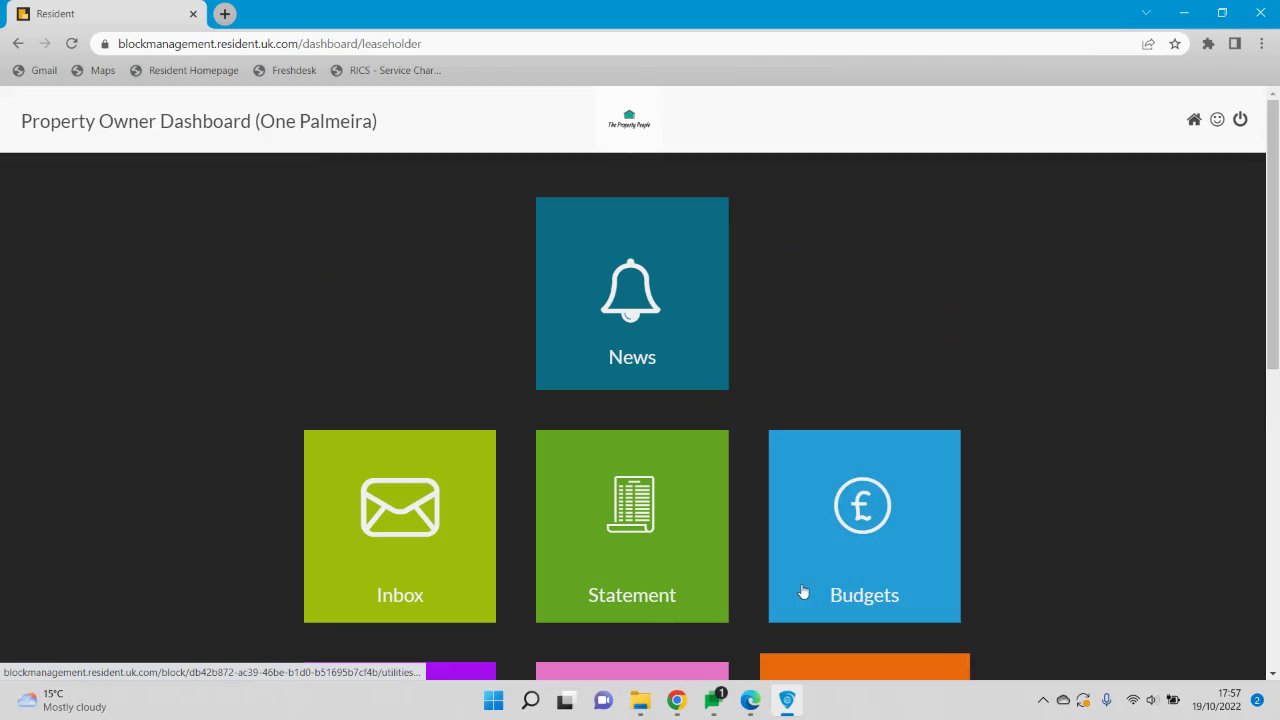Open the Teams Chat taskbar icon

coord(603,700)
